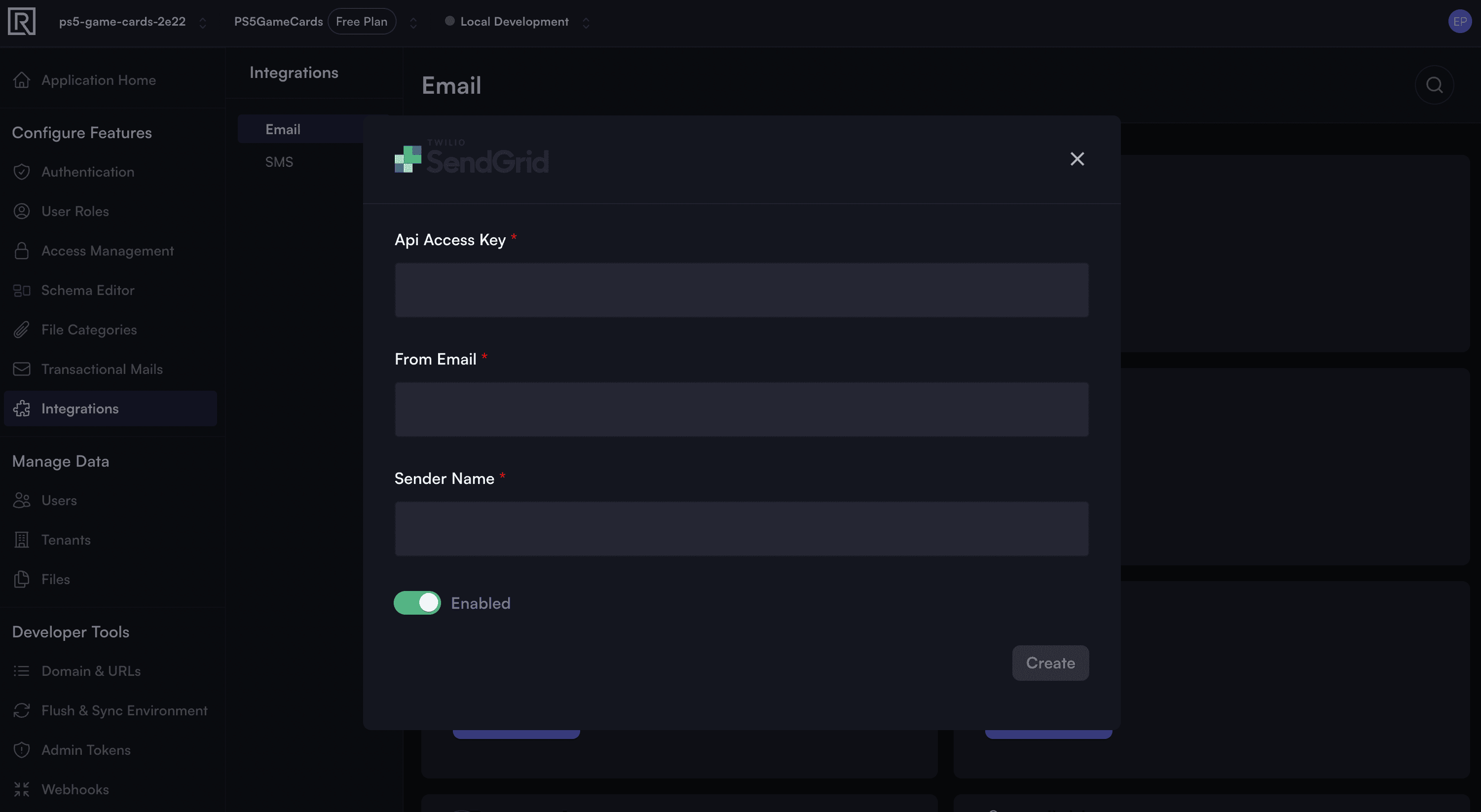Click the Authentication shield icon
The width and height of the screenshot is (1481, 812).
click(22, 172)
